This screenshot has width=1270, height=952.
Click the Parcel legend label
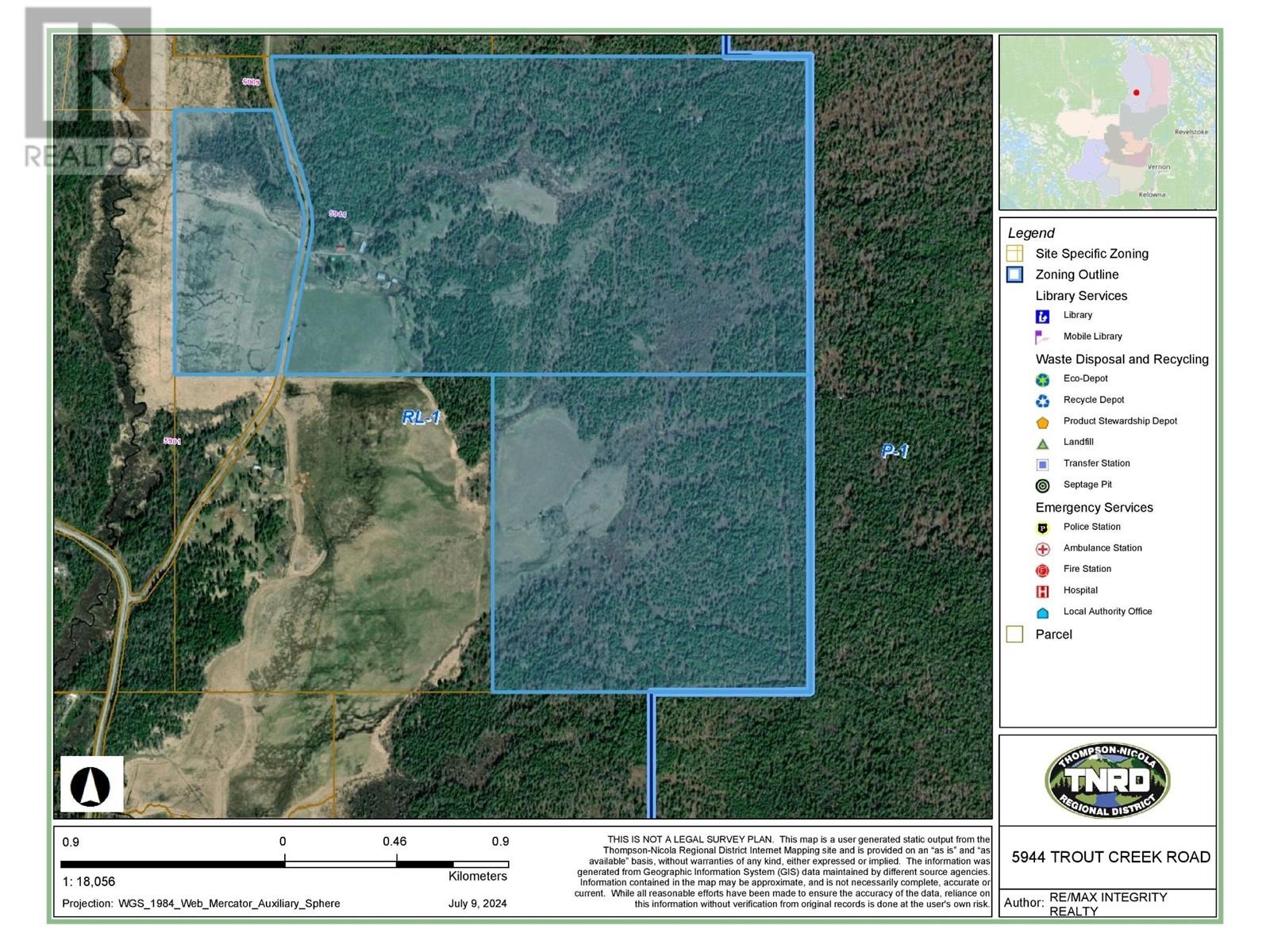[x=1053, y=635]
